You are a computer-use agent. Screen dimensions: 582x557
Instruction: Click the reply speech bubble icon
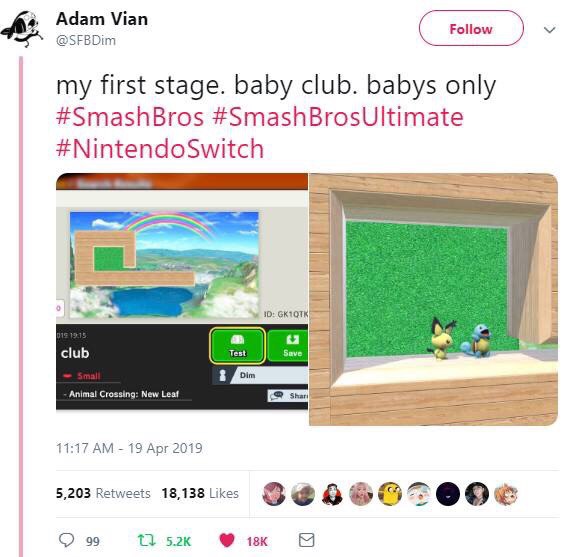click(66, 540)
